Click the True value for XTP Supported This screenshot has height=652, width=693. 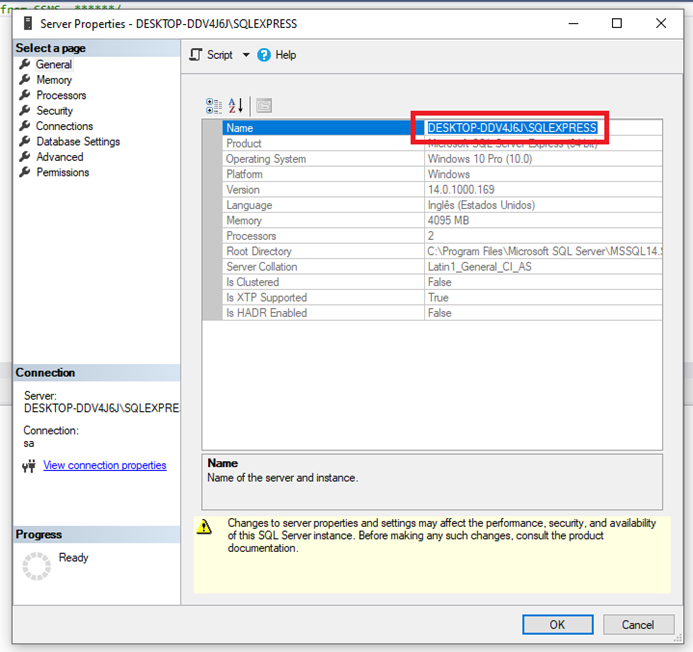pyautogui.click(x=438, y=297)
